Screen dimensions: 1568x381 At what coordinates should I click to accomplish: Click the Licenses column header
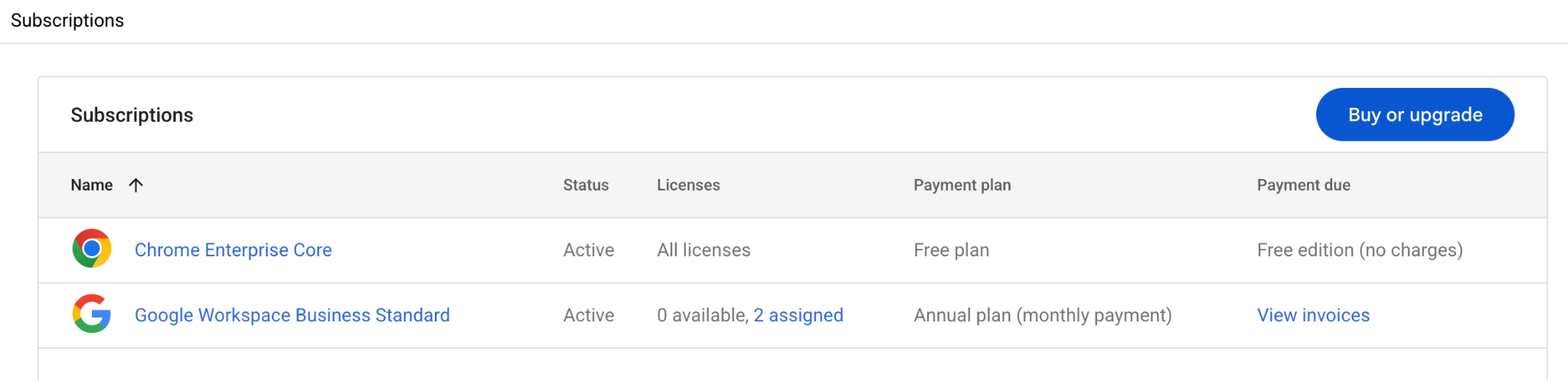coord(688,185)
